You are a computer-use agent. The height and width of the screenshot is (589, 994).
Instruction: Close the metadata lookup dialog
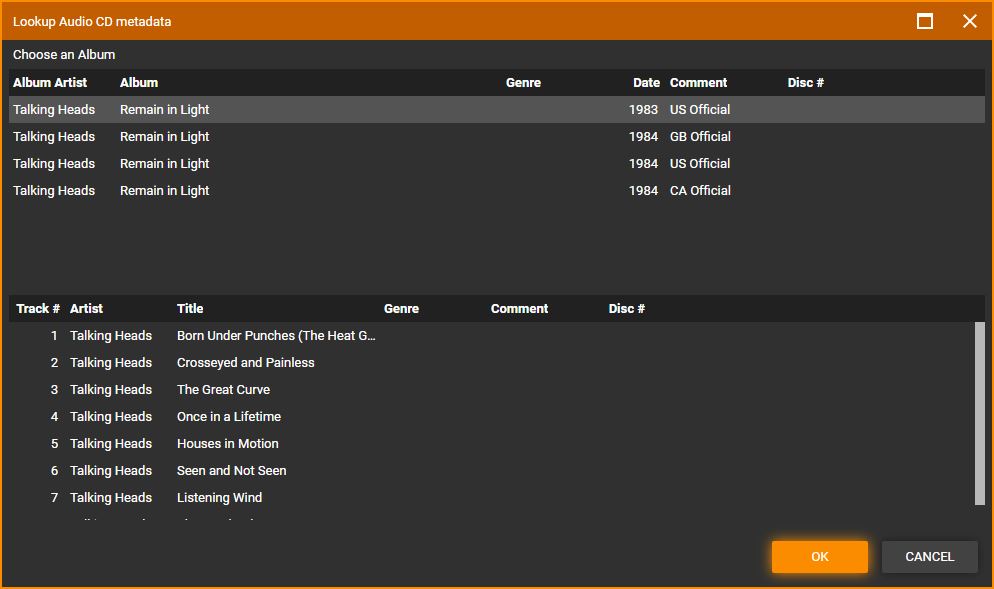click(969, 21)
